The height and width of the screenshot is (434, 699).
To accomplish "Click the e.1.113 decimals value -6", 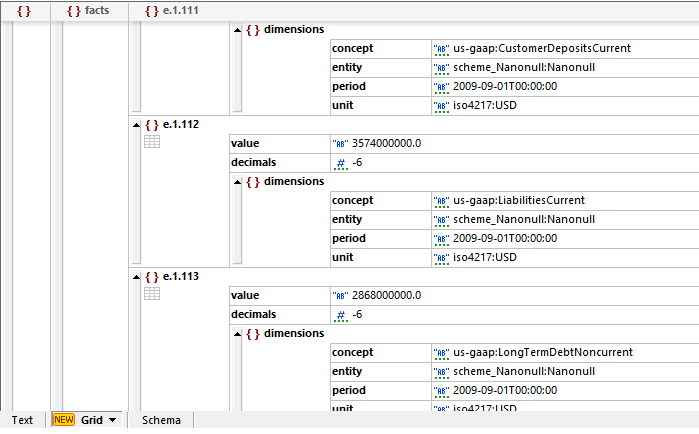I will 357,315.
